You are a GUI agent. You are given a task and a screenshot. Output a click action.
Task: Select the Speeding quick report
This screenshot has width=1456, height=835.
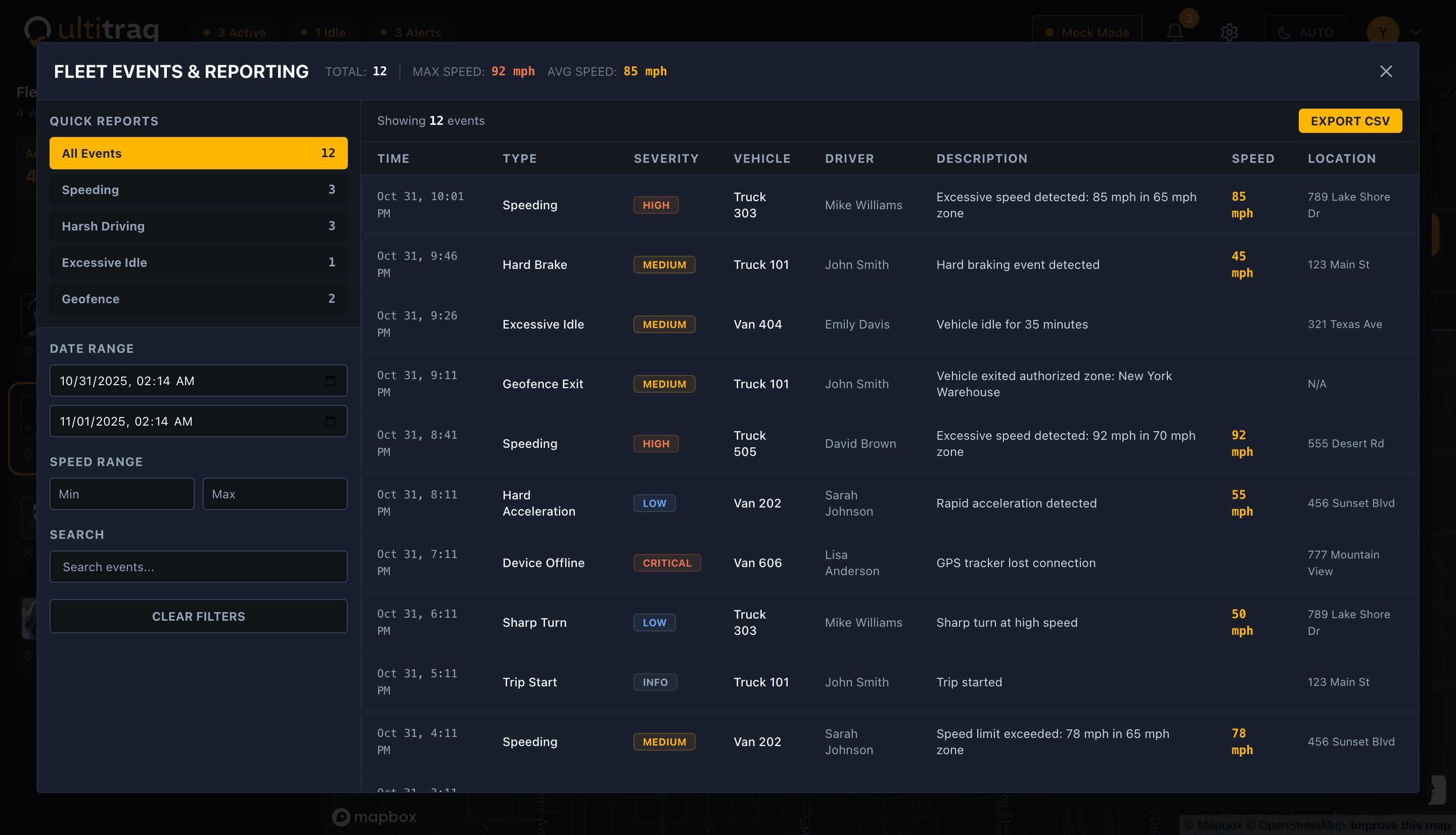coord(198,190)
